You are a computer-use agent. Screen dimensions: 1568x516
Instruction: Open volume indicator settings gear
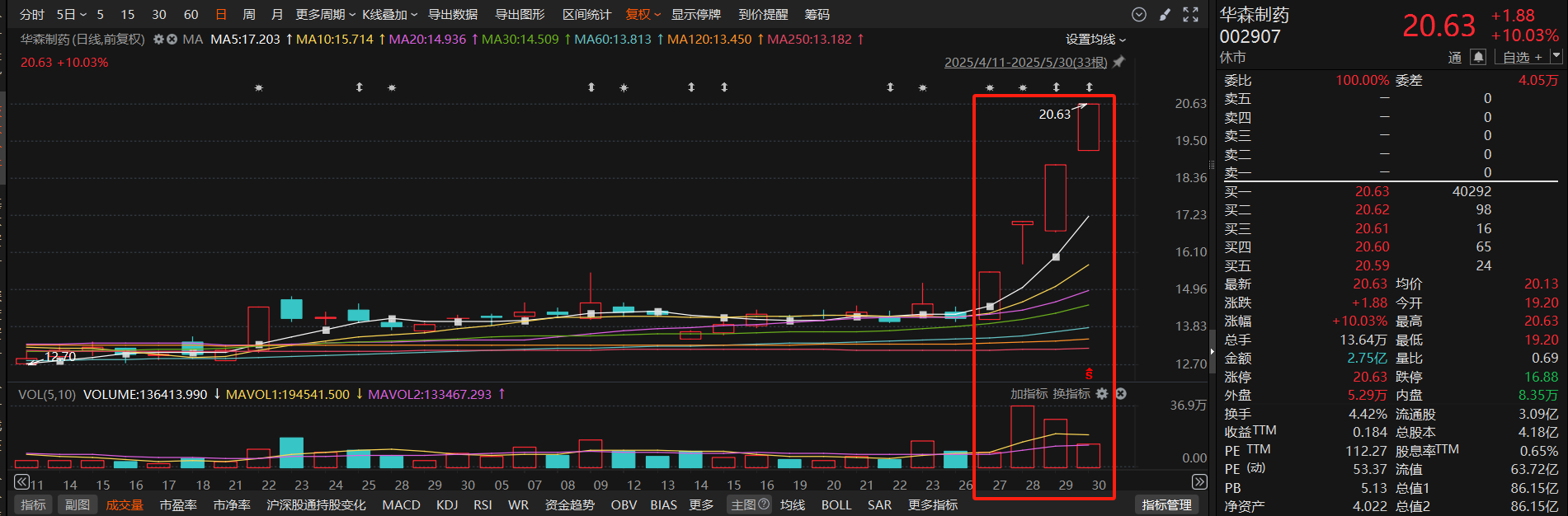pos(1102,394)
